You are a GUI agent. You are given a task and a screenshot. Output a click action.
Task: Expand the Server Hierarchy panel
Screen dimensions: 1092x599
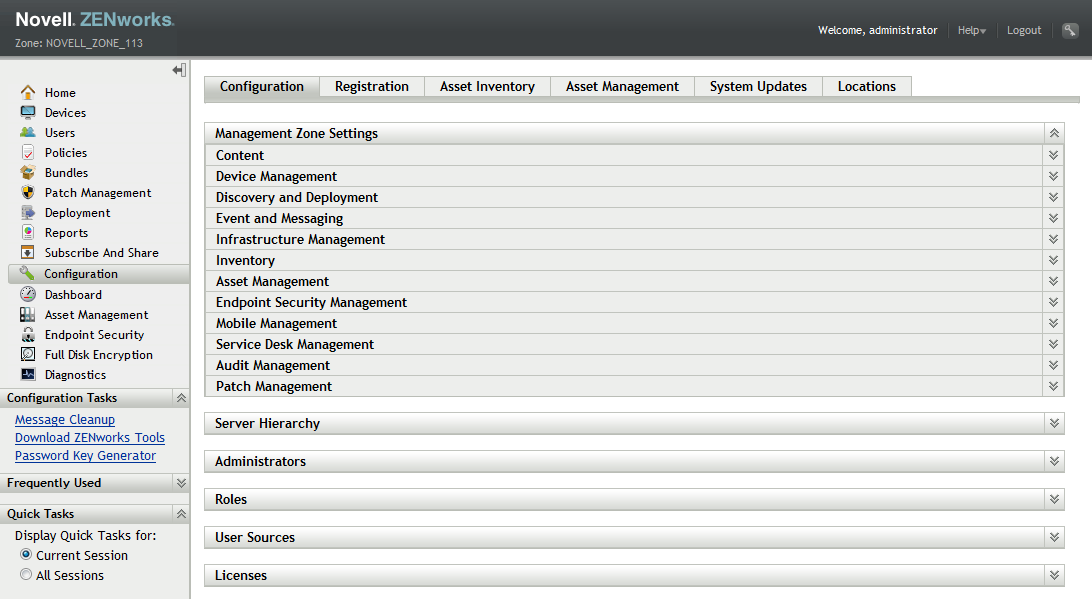(1054, 423)
